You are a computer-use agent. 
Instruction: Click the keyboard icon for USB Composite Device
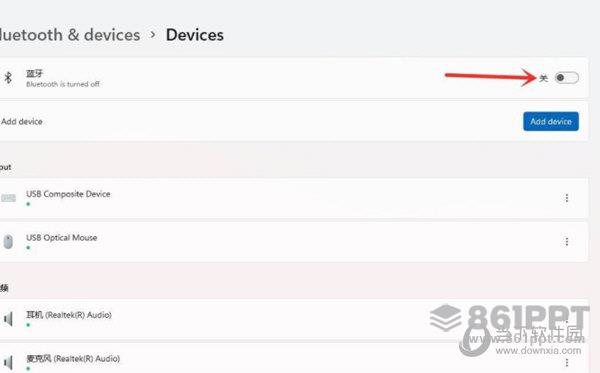8,198
